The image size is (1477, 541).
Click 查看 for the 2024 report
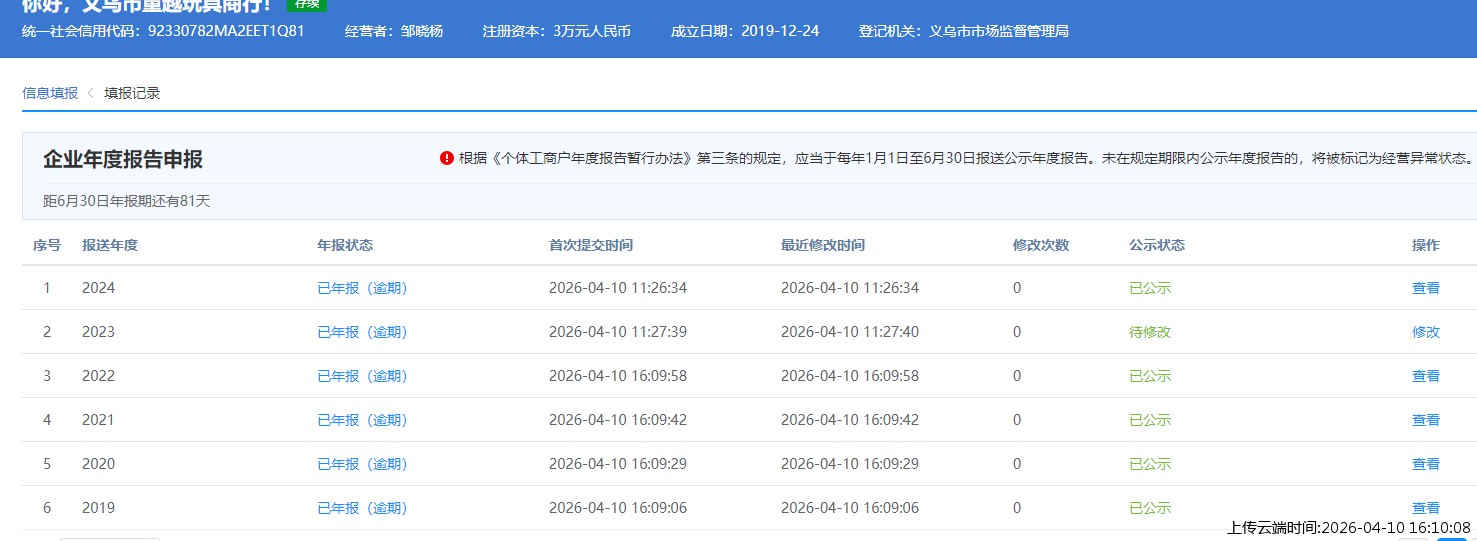(x=1425, y=288)
